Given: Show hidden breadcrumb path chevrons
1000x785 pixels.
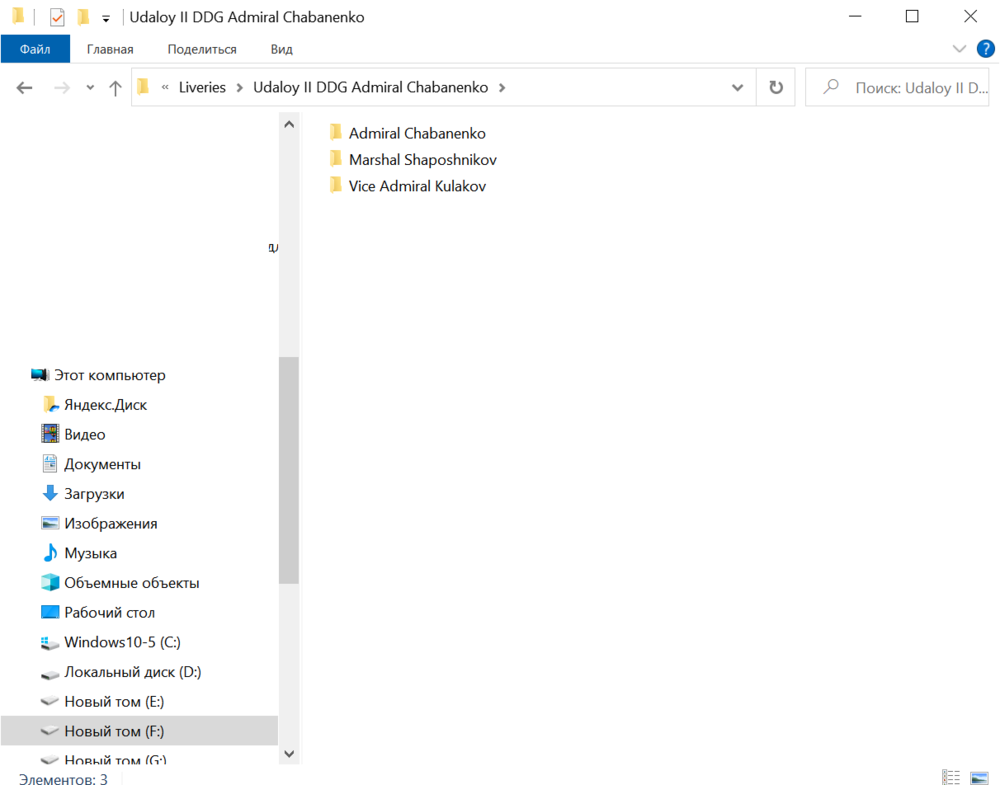Looking at the screenshot, I should (165, 87).
